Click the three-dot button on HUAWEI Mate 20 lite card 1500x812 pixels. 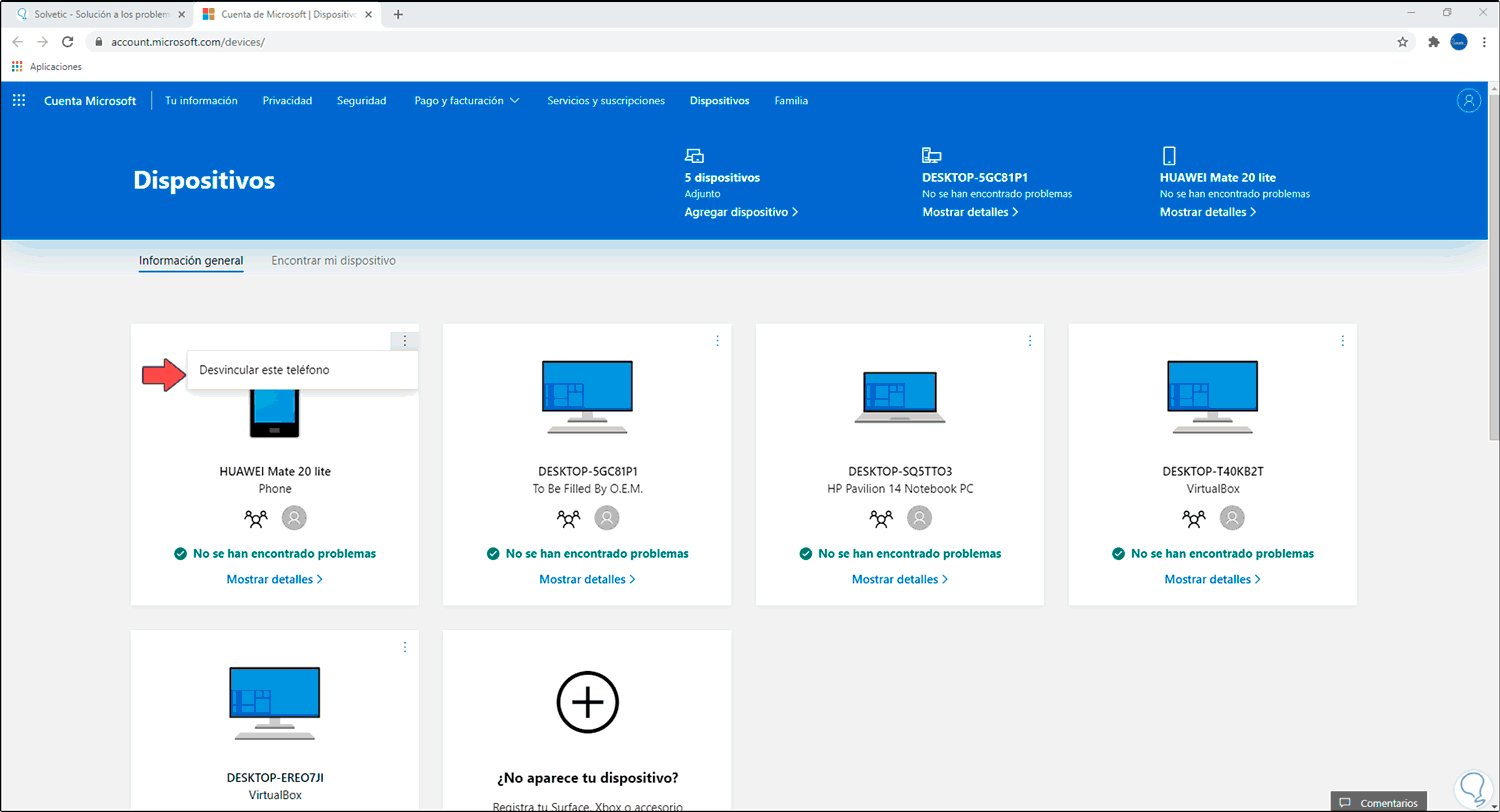click(x=405, y=341)
